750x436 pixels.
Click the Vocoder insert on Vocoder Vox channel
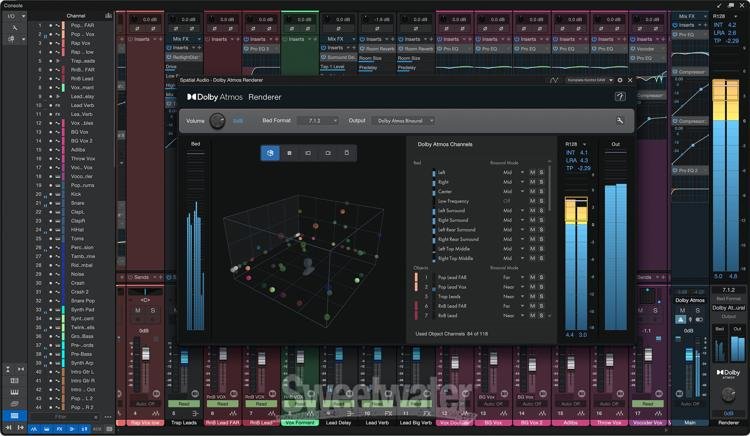648,49
